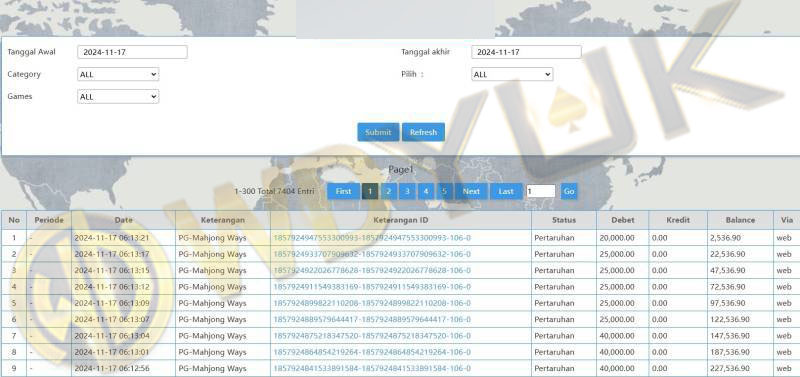Screen dimensions: 800x377
Task: Click balance value 97,536.90
Action: coord(728,303)
